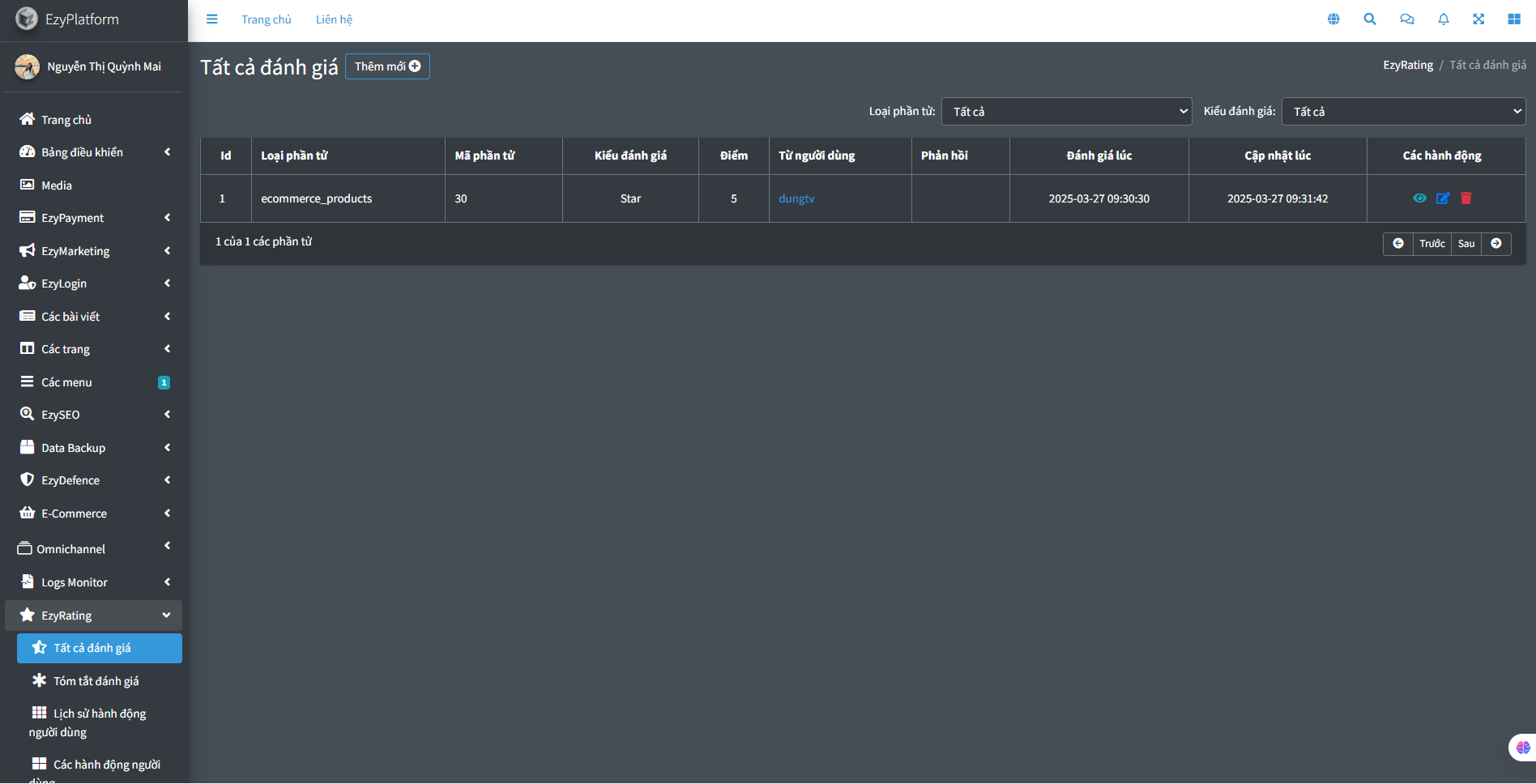1536x784 pixels.
Task: Click the eye icon to view rating
Action: [1419, 198]
